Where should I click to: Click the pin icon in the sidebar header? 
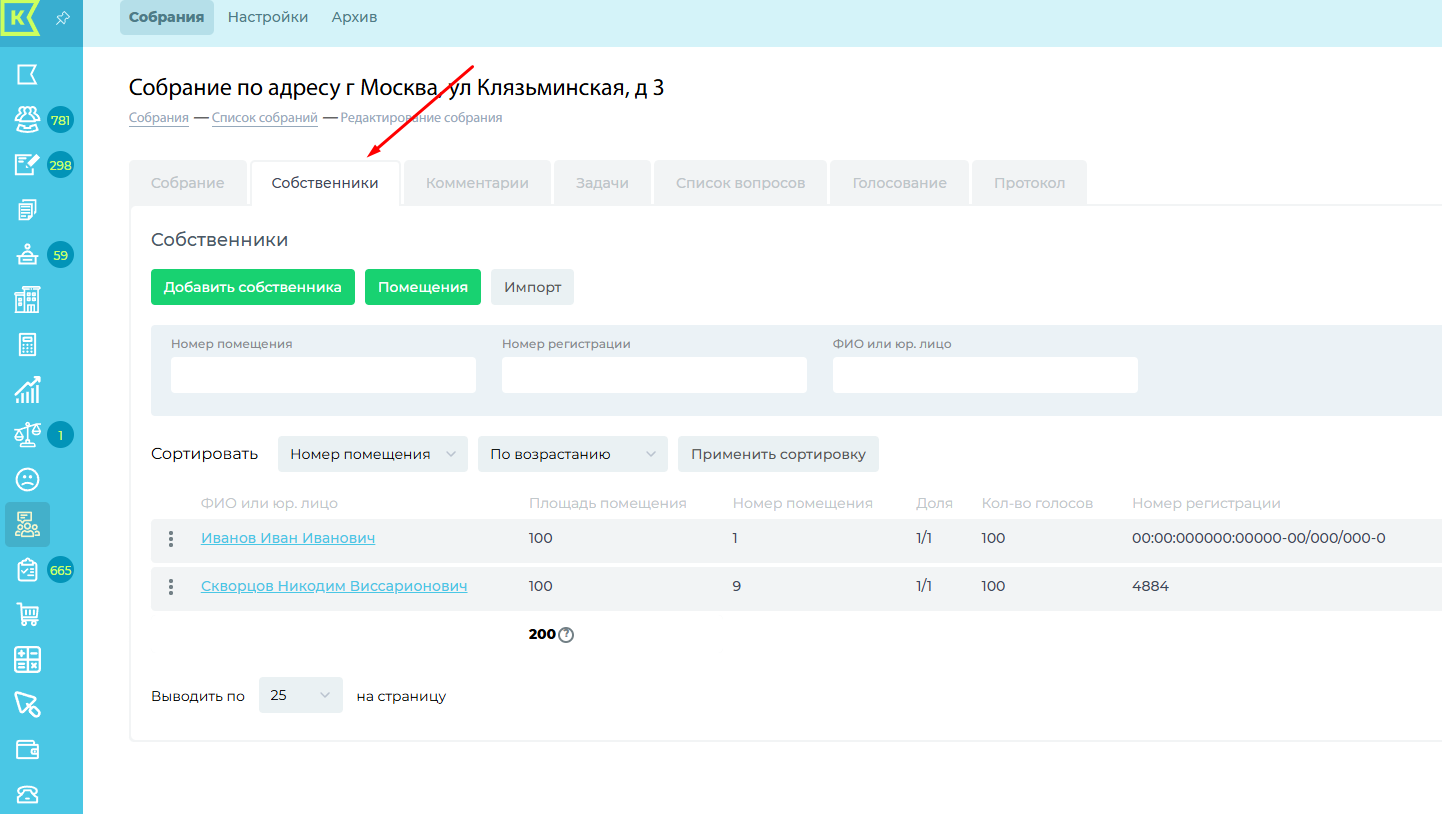[x=62, y=18]
